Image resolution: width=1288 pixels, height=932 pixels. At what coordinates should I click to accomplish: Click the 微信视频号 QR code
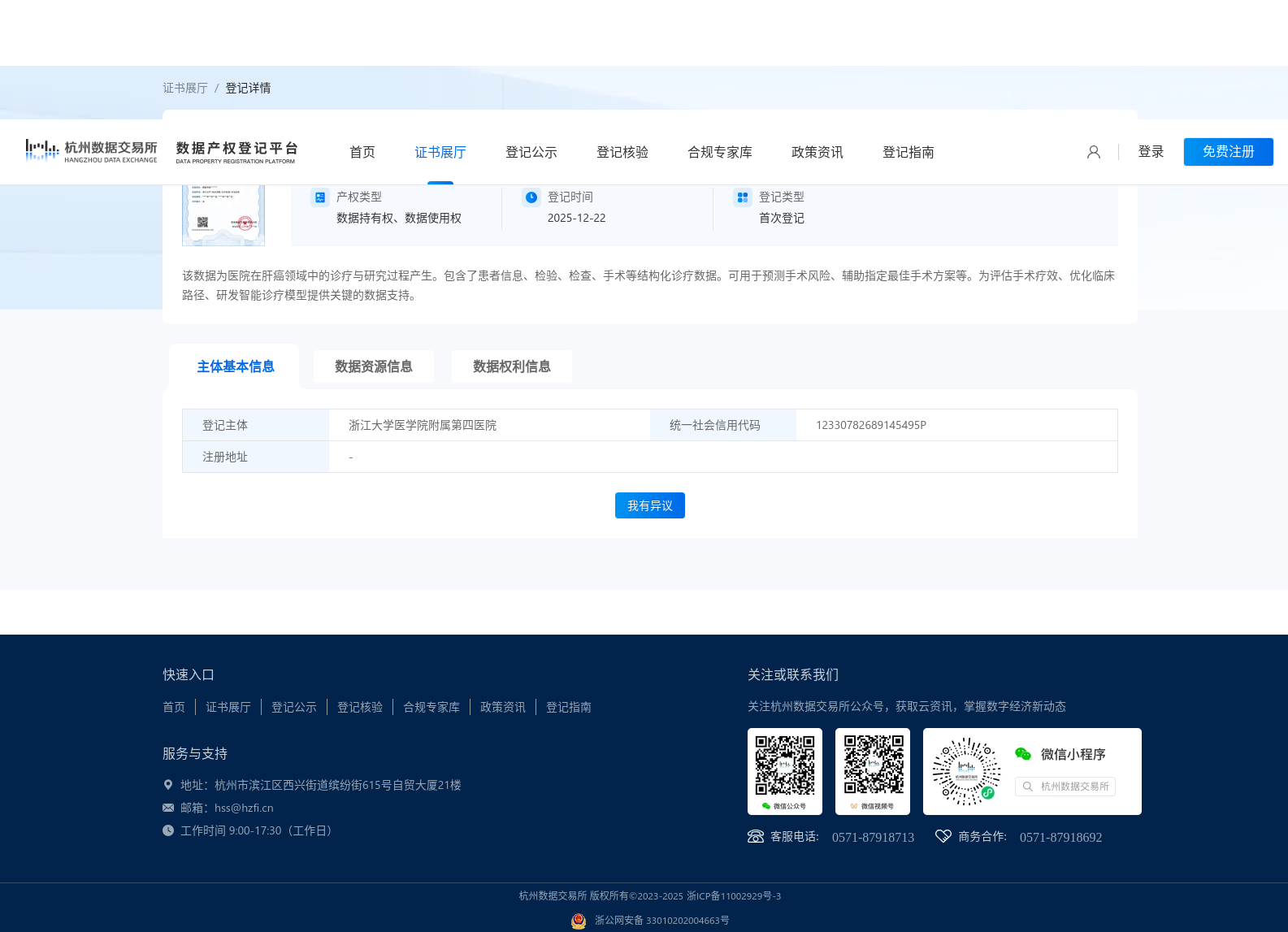(873, 765)
